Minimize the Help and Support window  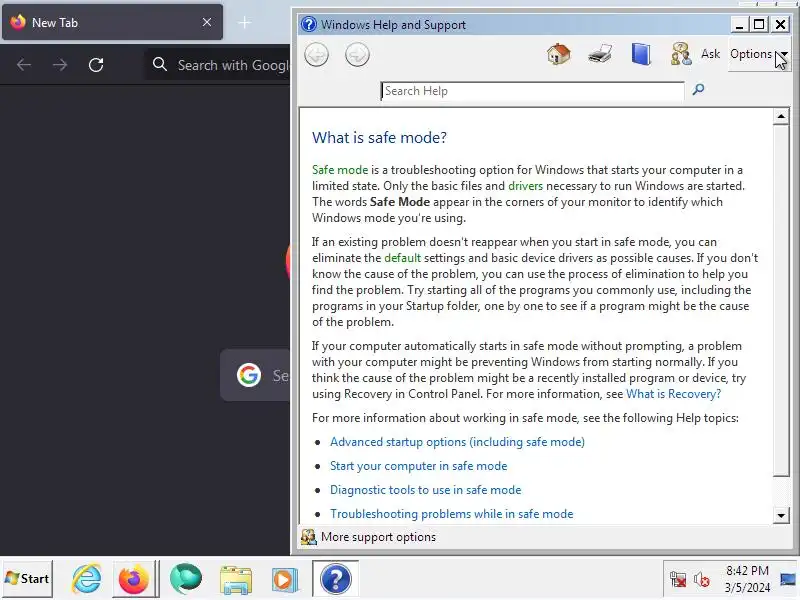click(x=739, y=24)
